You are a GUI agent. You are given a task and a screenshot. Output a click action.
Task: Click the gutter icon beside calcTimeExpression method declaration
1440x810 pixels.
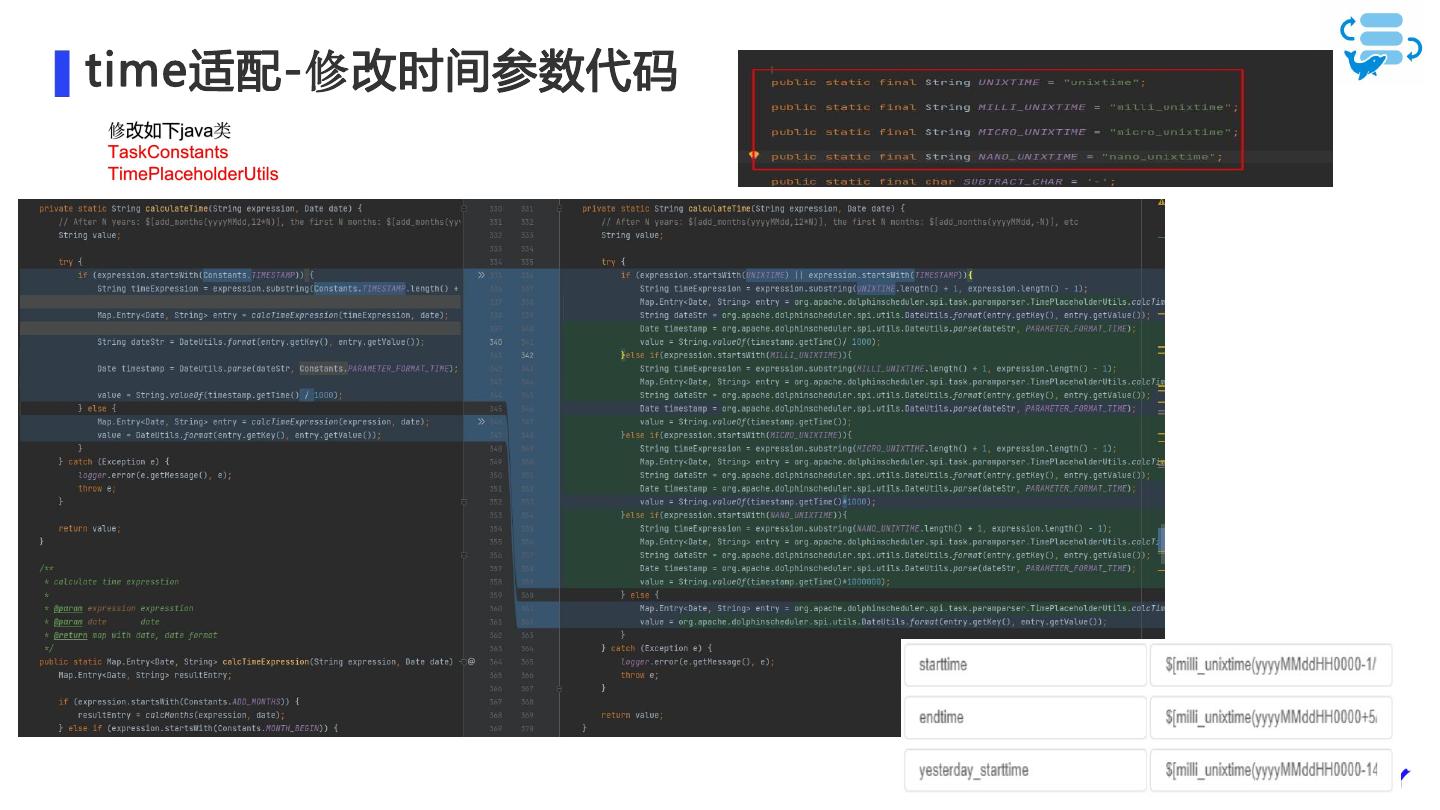(x=471, y=662)
